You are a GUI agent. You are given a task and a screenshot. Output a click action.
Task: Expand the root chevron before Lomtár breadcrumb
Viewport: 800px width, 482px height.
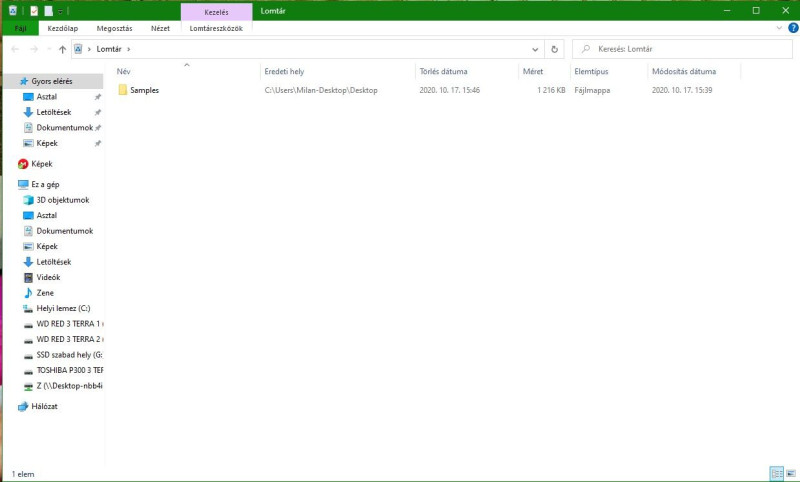pos(89,49)
